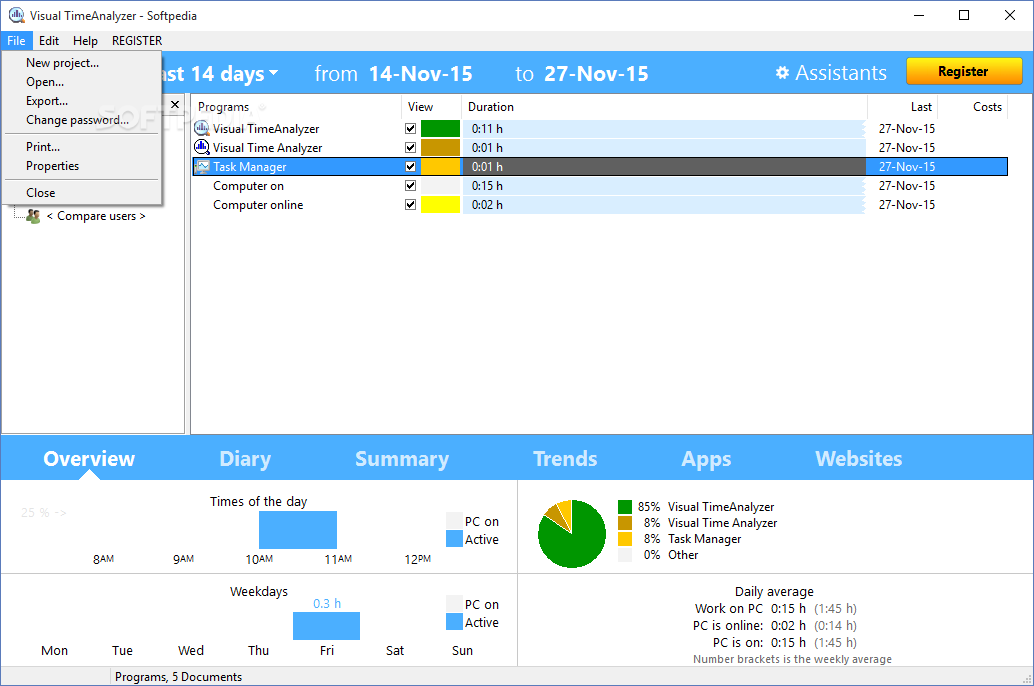Screen dimensions: 1034x686
Task: Click the 0:15 h duration bar of Computer on
Action: coord(664,186)
